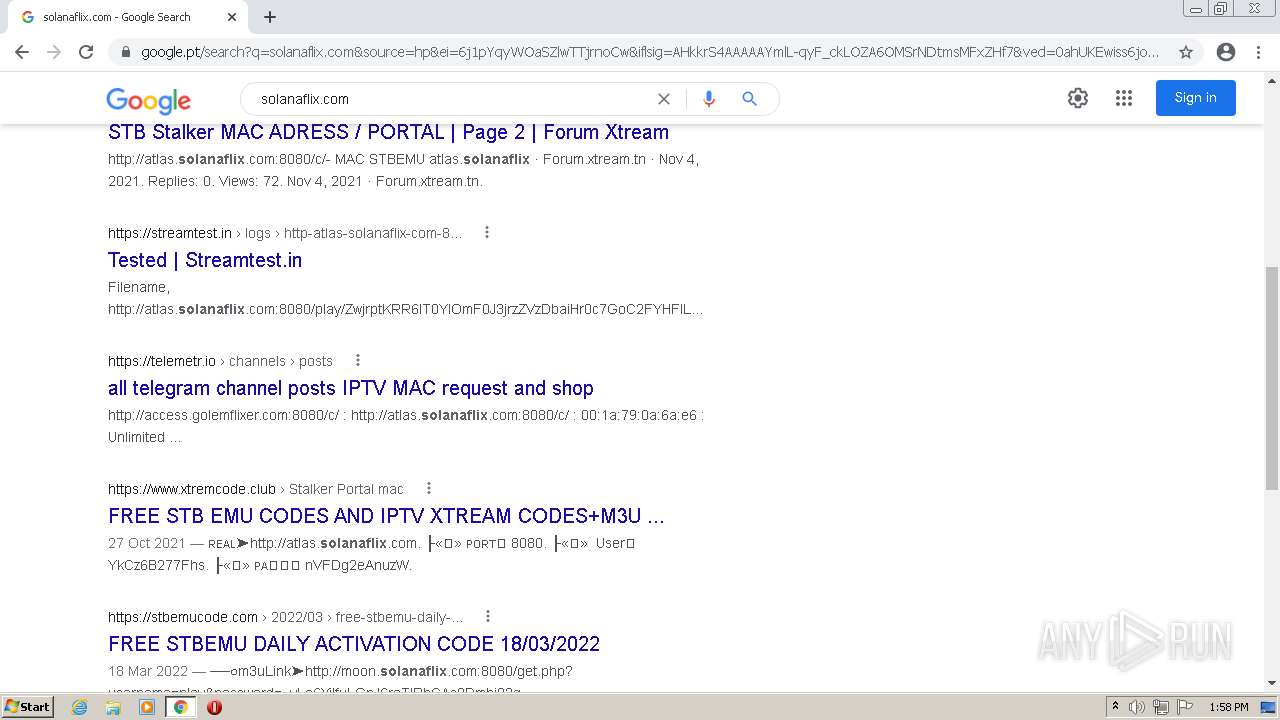Click the https://stbemucode.com breadcrumb URL
Viewport: 1280px width, 720px height.
point(183,617)
